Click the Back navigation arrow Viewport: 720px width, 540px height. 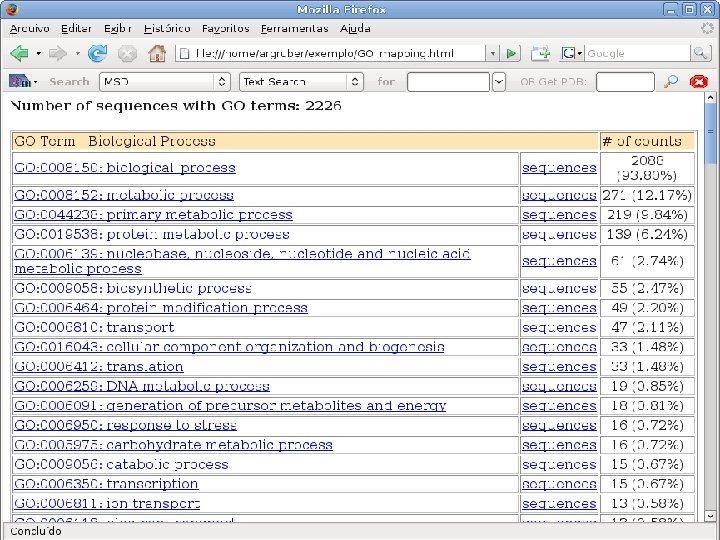[x=19, y=53]
